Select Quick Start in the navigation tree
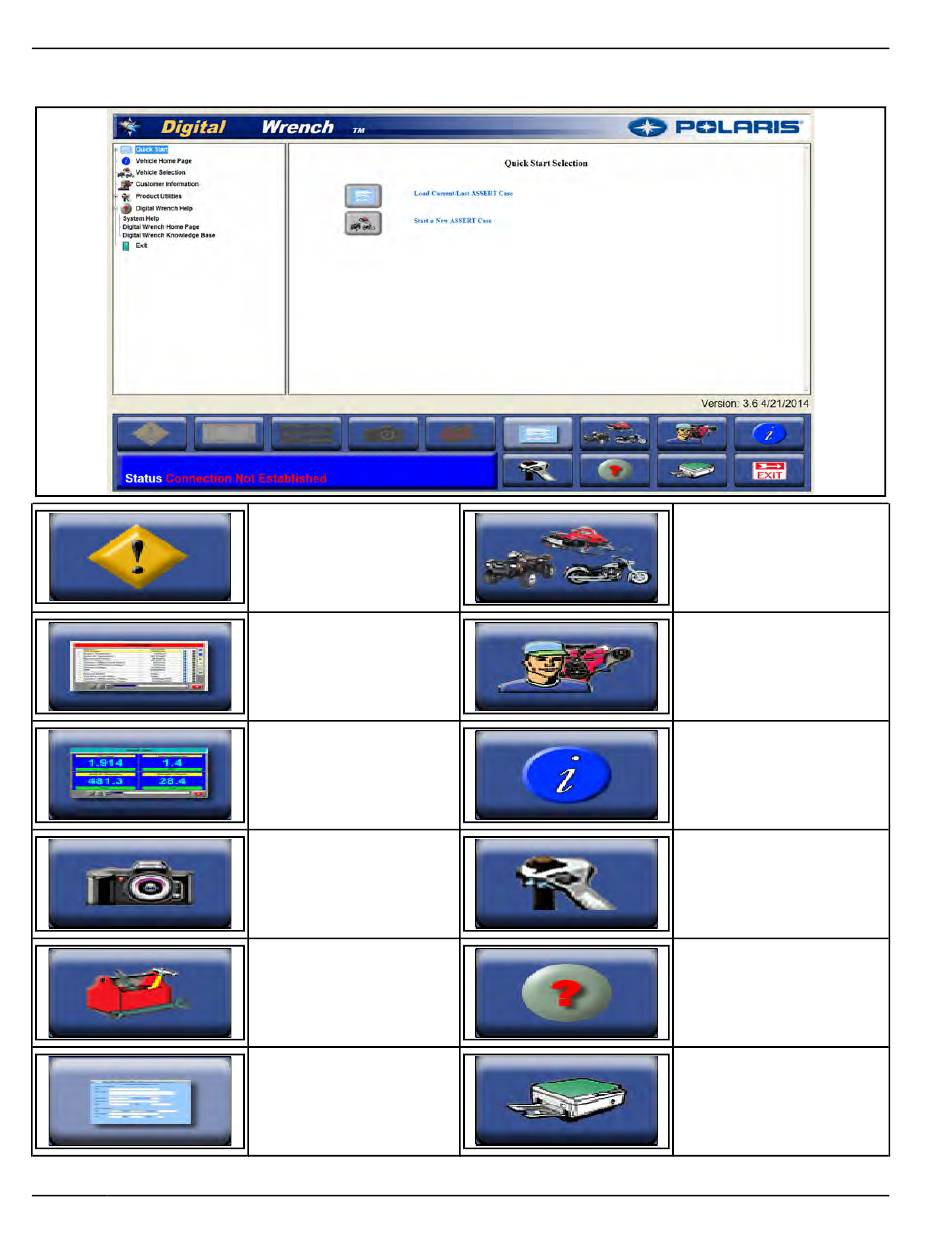Viewport: 950px width, 1249px height. (x=151, y=149)
